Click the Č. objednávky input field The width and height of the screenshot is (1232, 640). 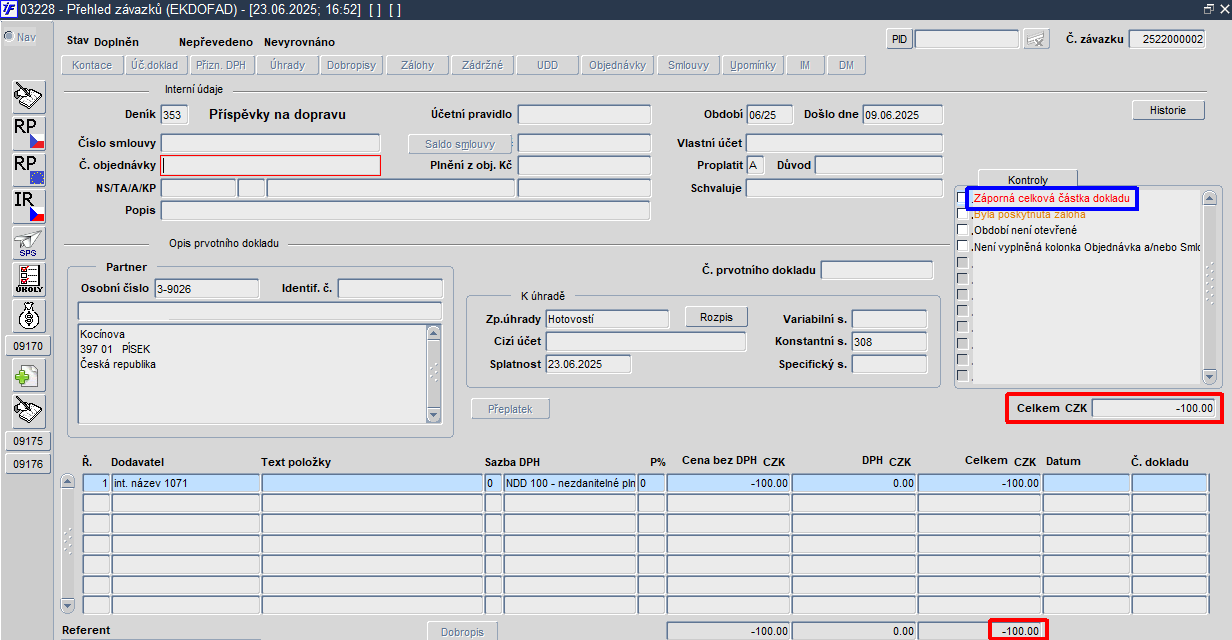[x=271, y=165]
